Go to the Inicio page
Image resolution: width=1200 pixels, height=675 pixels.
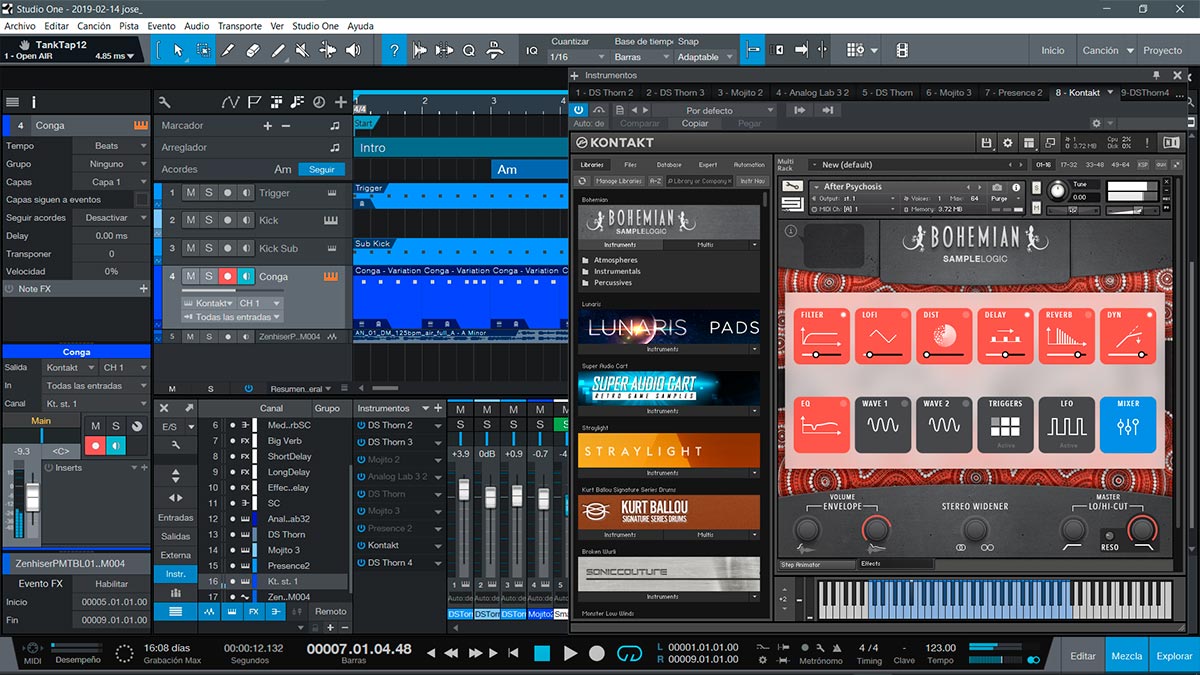[1053, 50]
